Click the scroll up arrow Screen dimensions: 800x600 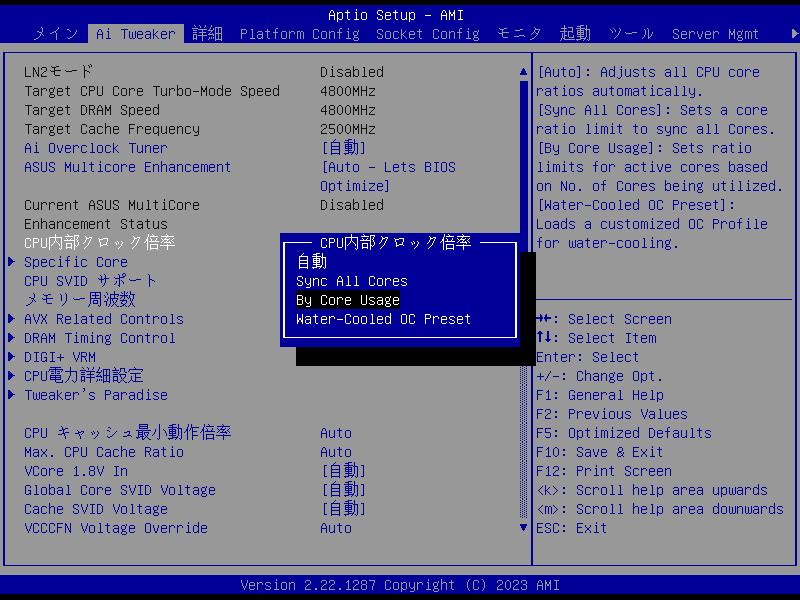[523, 72]
